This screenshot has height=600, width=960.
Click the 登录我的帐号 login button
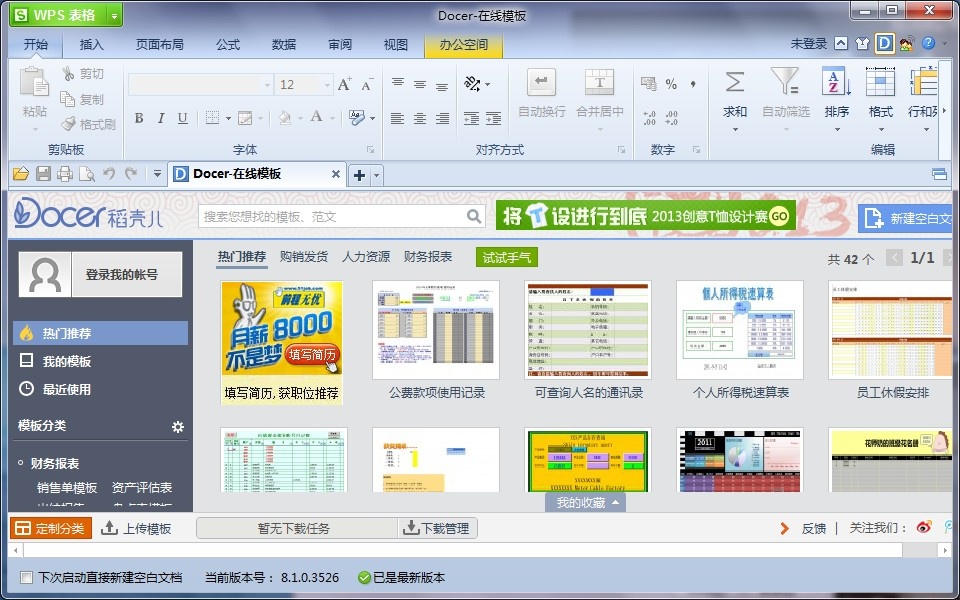click(x=122, y=274)
